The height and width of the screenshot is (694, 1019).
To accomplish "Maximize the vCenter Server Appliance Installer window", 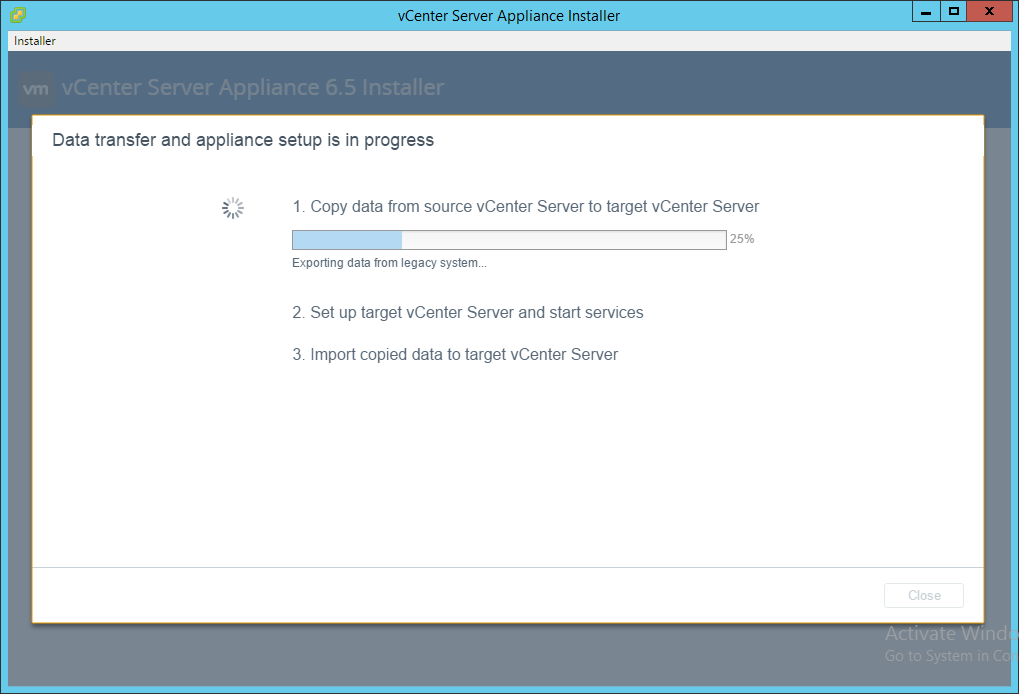I will [x=953, y=12].
